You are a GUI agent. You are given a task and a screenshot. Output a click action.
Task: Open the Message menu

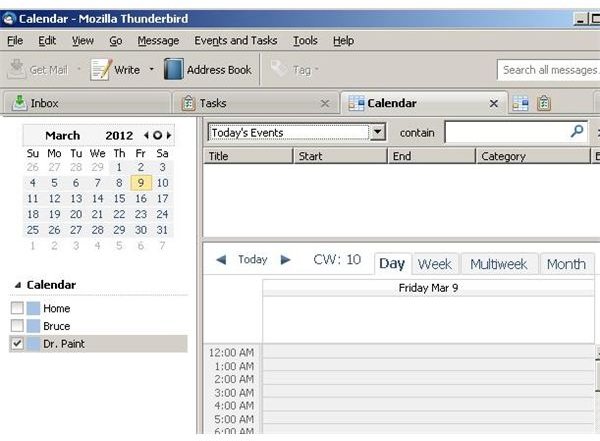158,40
